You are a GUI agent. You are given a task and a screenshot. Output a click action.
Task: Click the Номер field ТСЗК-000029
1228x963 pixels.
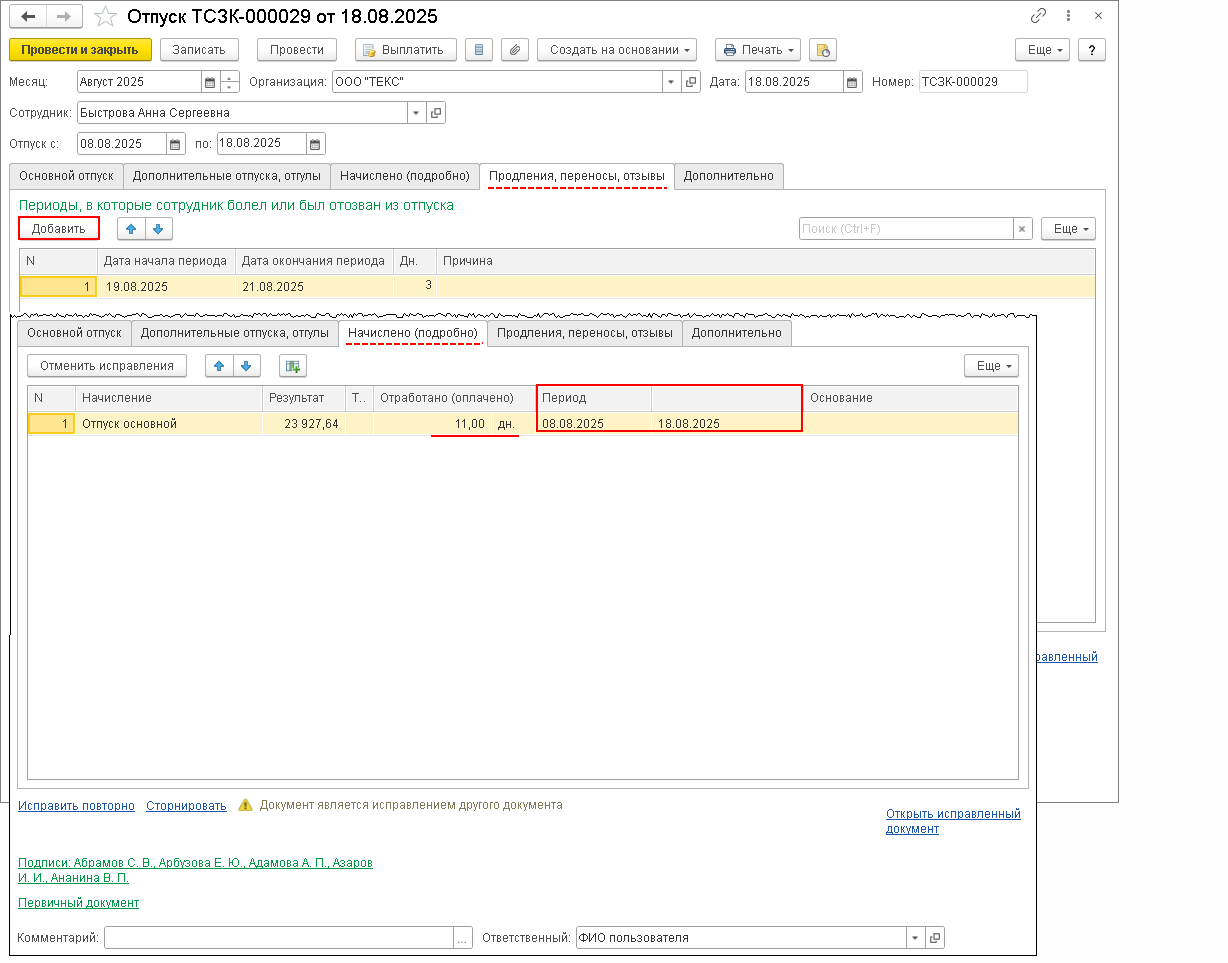pos(973,83)
